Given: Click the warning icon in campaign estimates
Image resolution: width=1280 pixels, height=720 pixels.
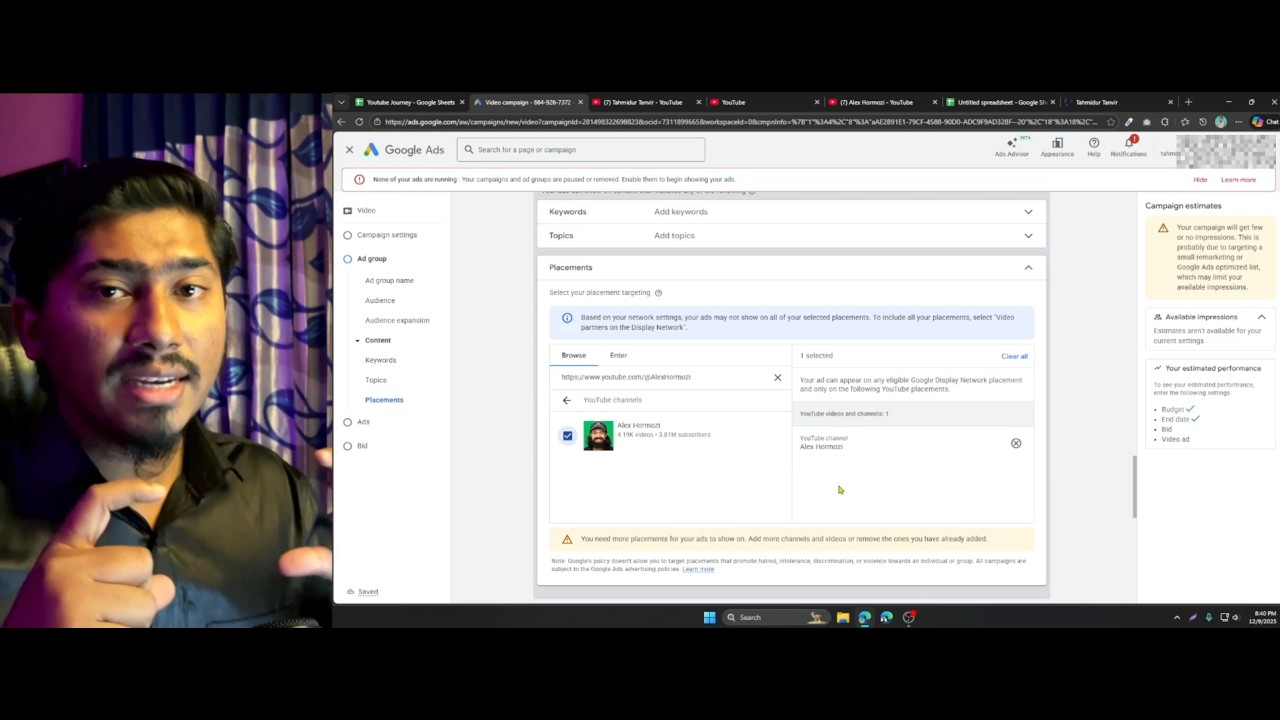Looking at the screenshot, I should (1163, 228).
